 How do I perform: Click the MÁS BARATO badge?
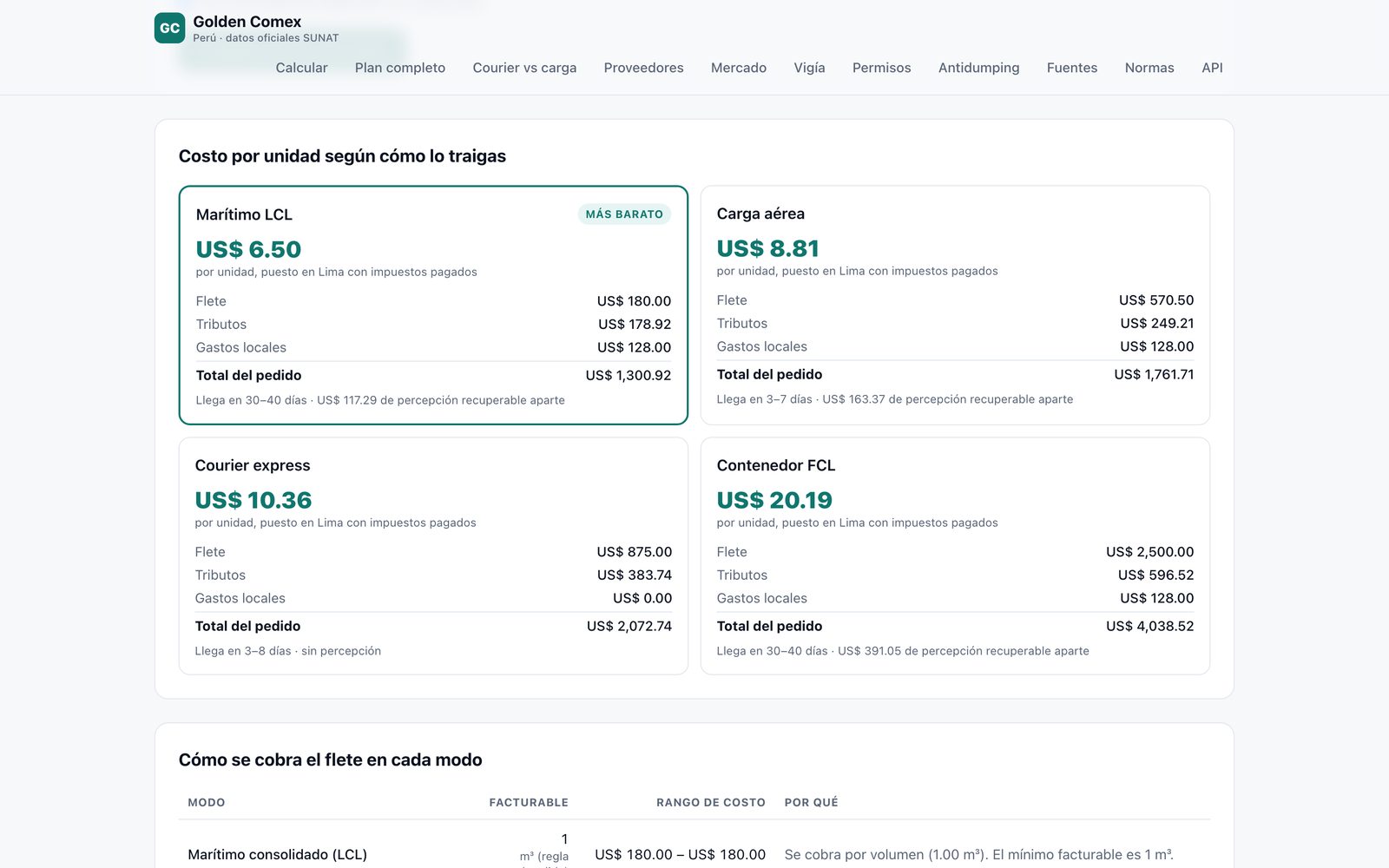click(624, 214)
